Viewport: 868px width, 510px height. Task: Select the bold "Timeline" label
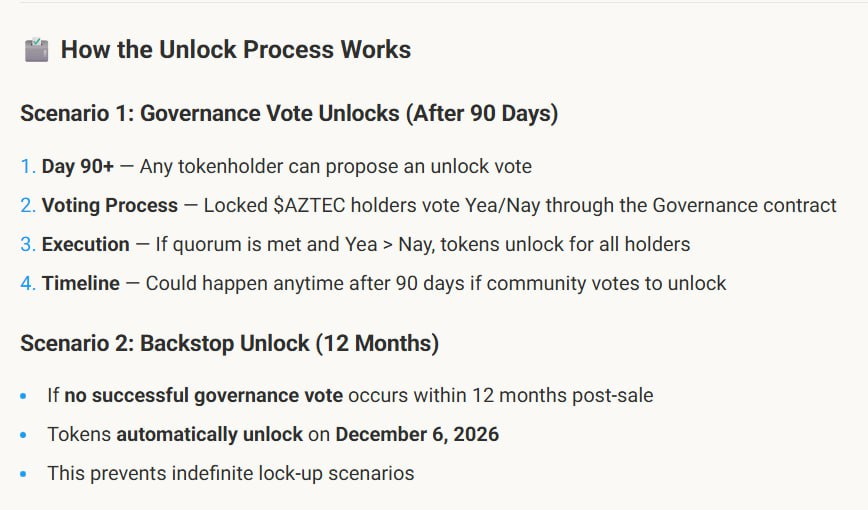(81, 284)
